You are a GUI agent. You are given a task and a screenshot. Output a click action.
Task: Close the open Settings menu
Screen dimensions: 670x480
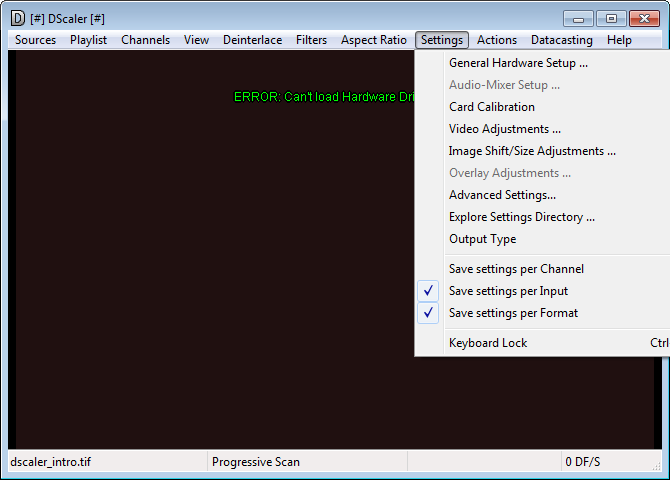click(442, 40)
